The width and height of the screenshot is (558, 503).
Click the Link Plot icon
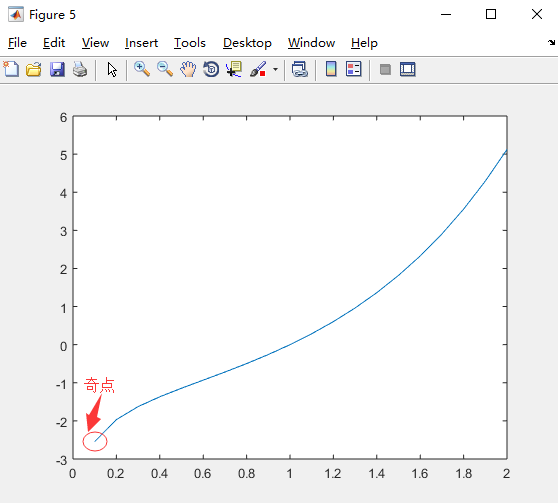coord(300,69)
